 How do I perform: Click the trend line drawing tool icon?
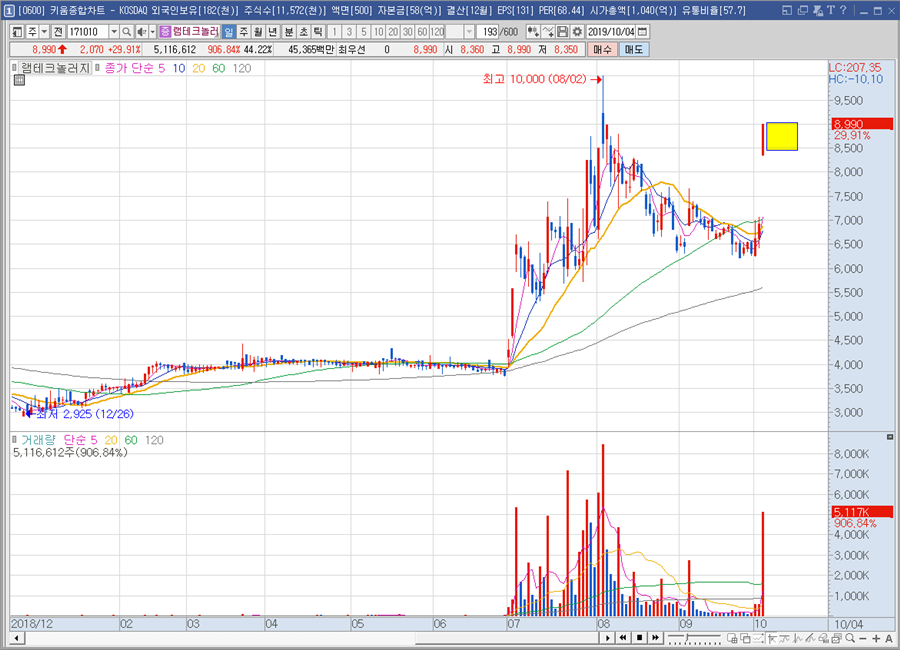(x=810, y=638)
